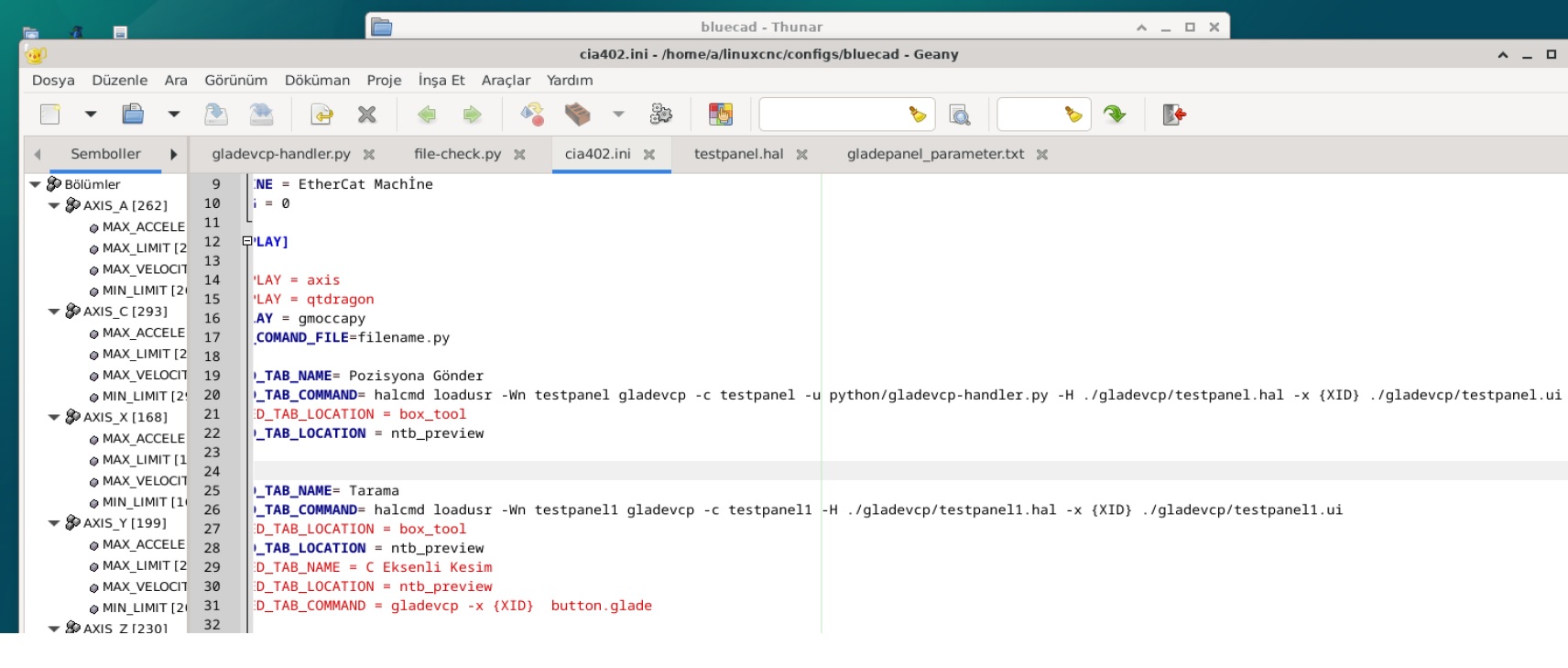Open the Görünüm menu
Screen dimensions: 1568x668
click(236, 81)
